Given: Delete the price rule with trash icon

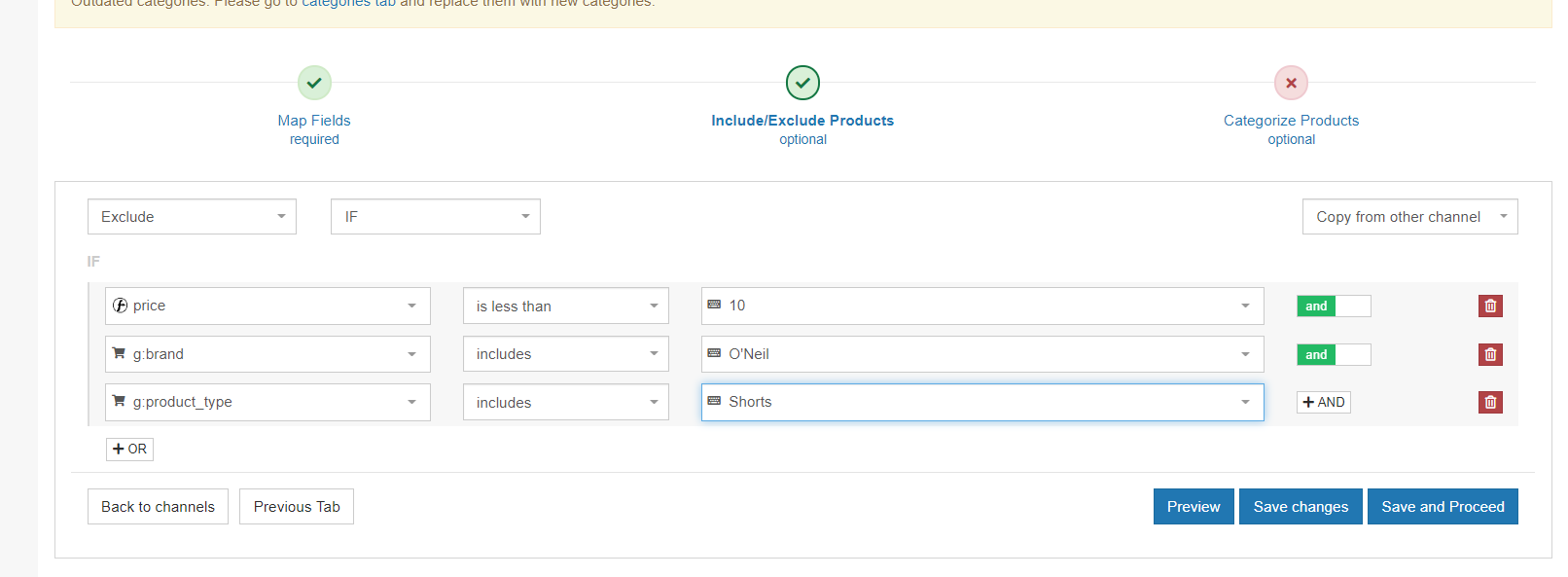Looking at the screenshot, I should coord(1489,307).
